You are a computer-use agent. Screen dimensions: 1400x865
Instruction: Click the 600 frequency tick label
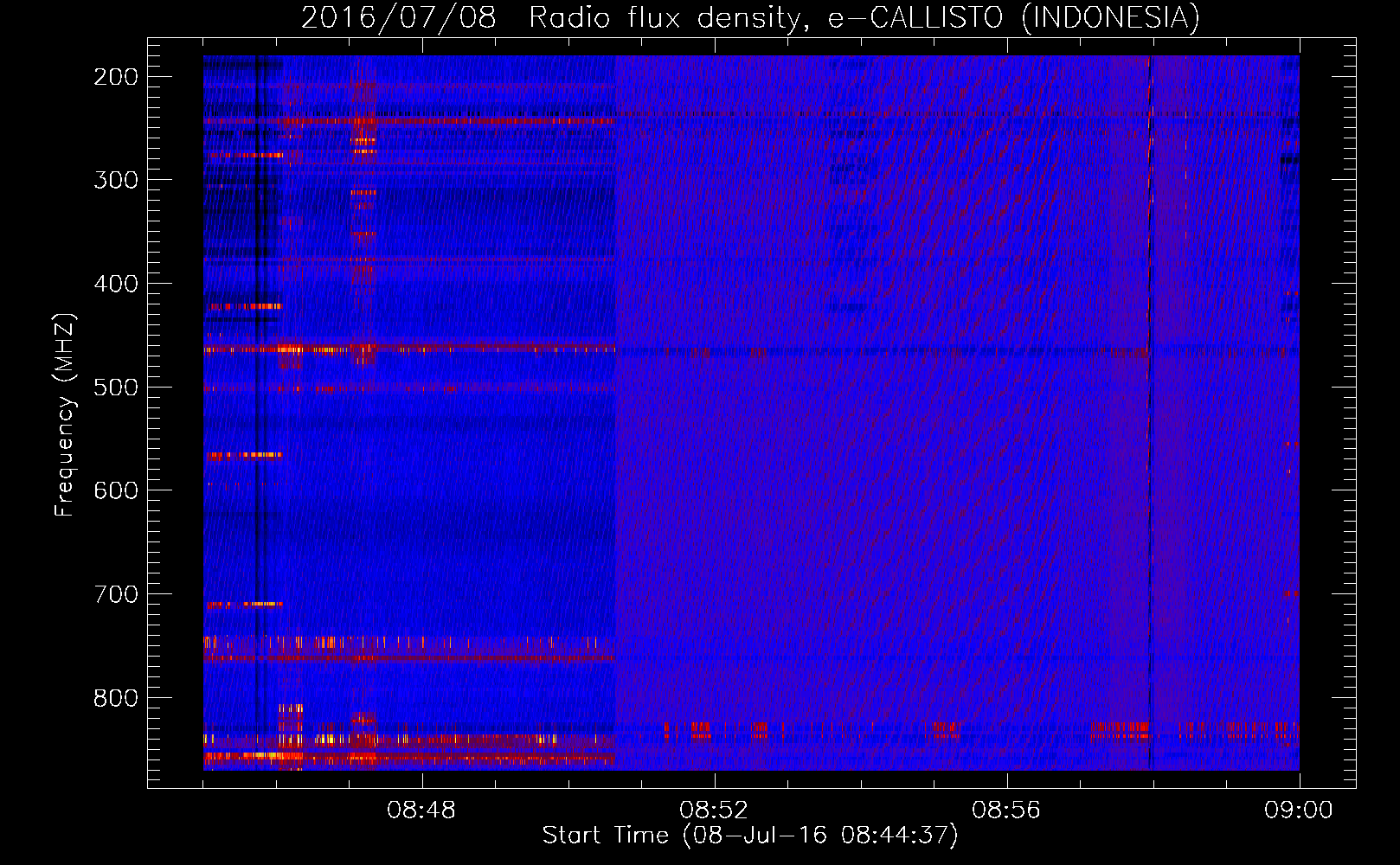116,490
